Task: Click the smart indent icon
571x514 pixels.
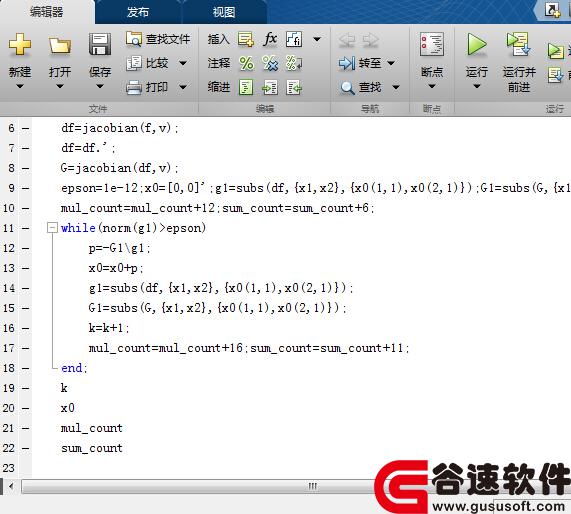Action: pyautogui.click(x=246, y=88)
